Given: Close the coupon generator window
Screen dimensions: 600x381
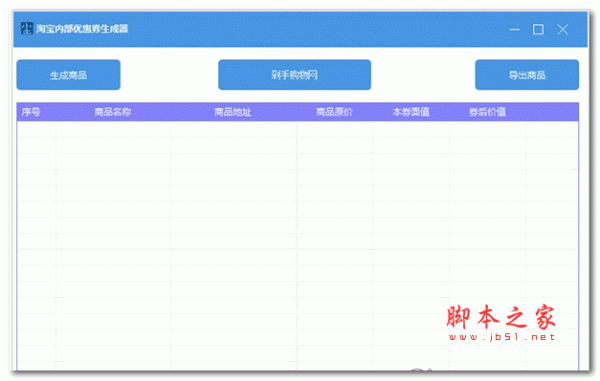Looking at the screenshot, I should point(562,29).
